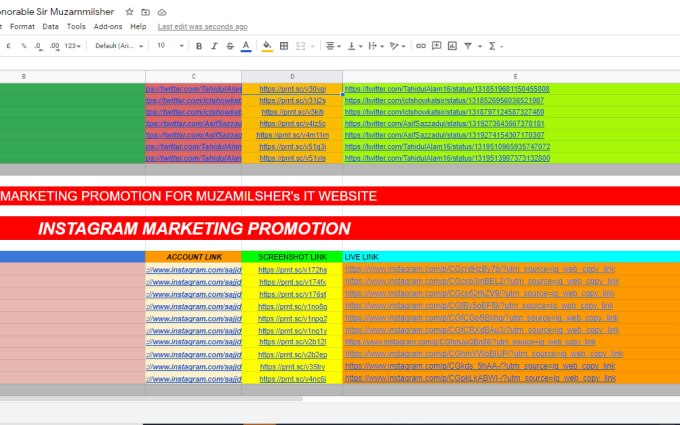Select column B header

(x=72, y=76)
